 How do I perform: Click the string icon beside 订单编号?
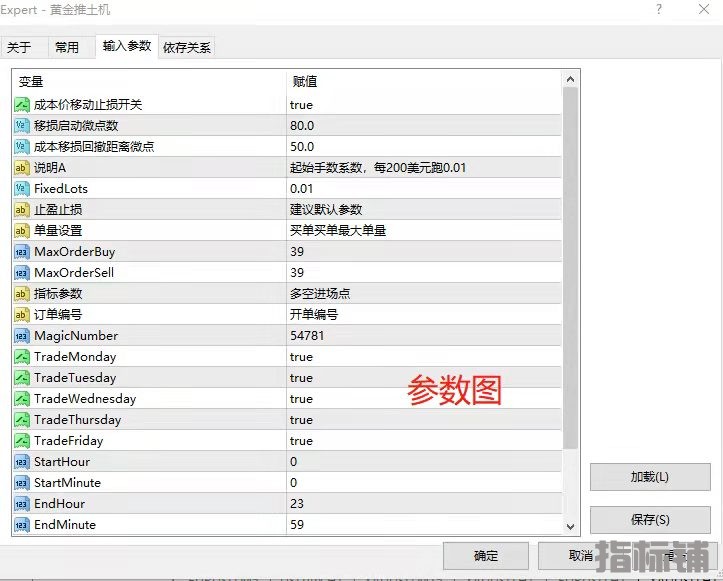(22, 314)
